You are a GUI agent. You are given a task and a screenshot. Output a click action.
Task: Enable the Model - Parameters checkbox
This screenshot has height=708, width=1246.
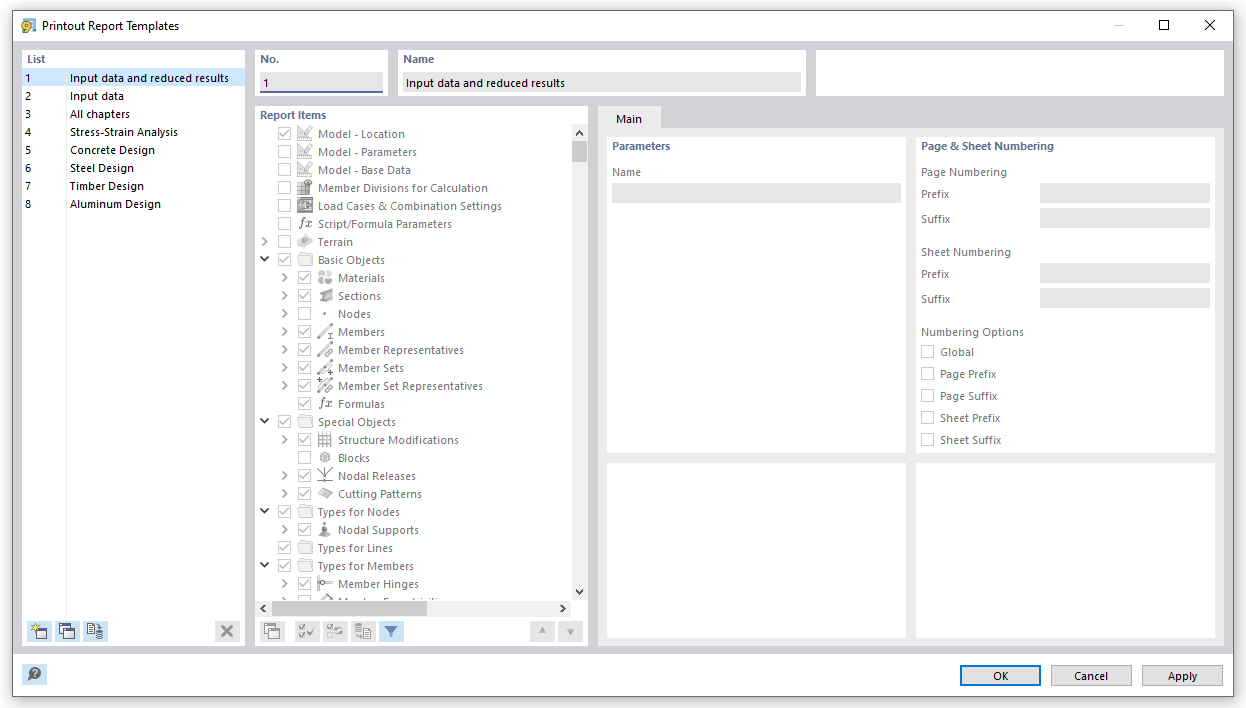pyautogui.click(x=284, y=151)
